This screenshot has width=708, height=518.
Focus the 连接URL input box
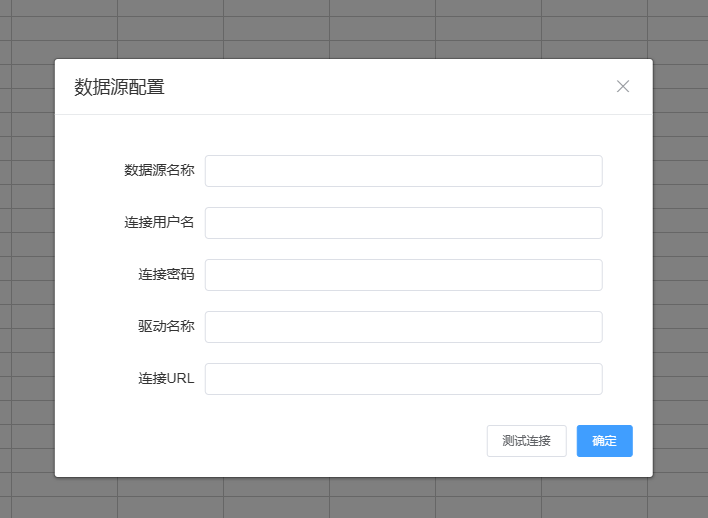coord(403,379)
